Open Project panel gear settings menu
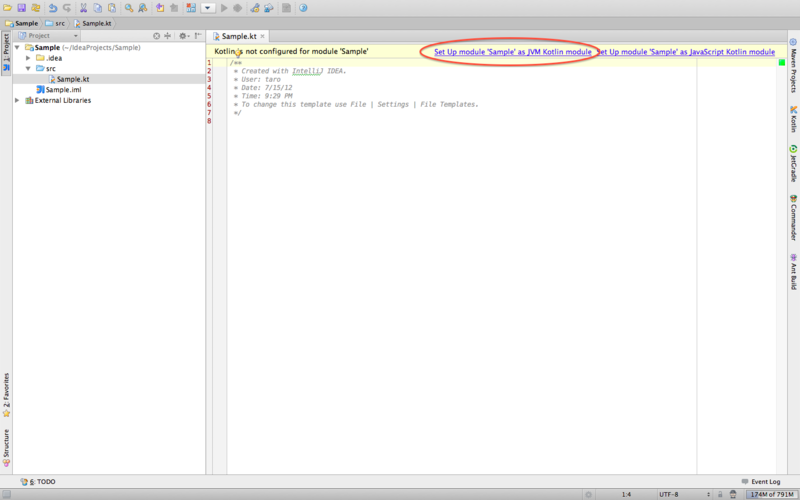Image resolution: width=800 pixels, height=500 pixels. point(184,36)
